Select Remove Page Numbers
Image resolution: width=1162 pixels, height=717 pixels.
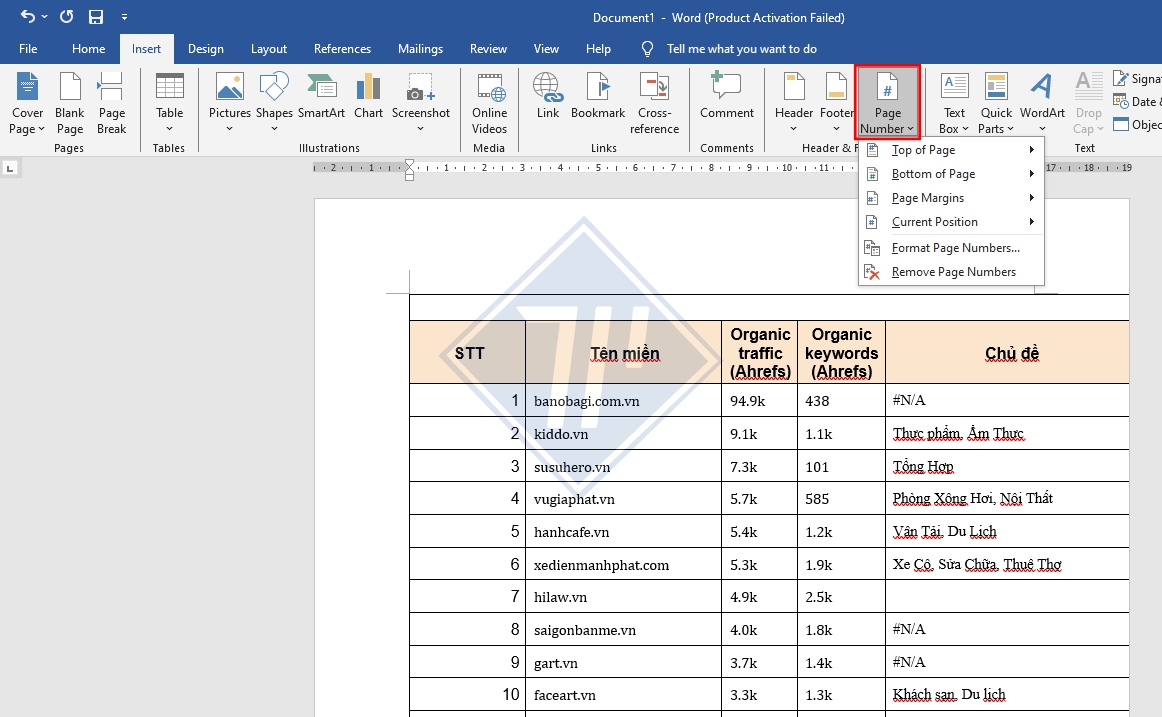(x=953, y=272)
